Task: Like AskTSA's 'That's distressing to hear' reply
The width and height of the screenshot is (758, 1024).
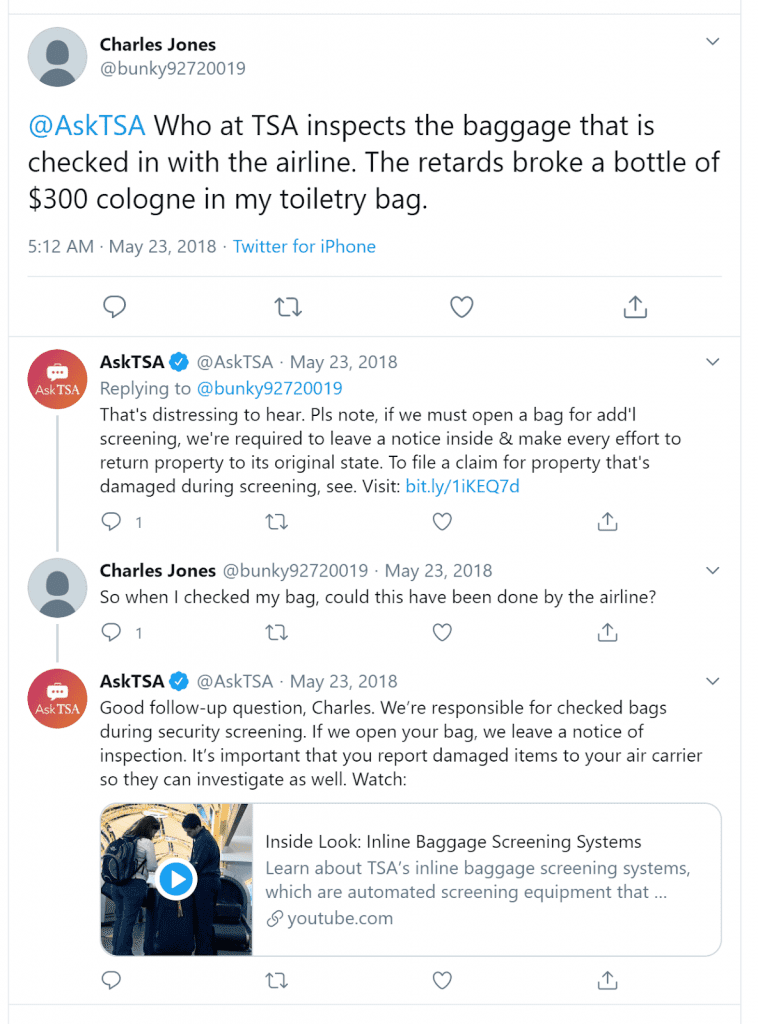Action: [442, 521]
